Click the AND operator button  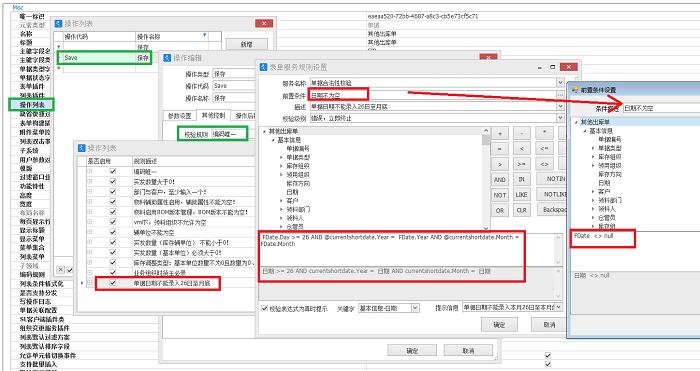[x=500, y=179]
